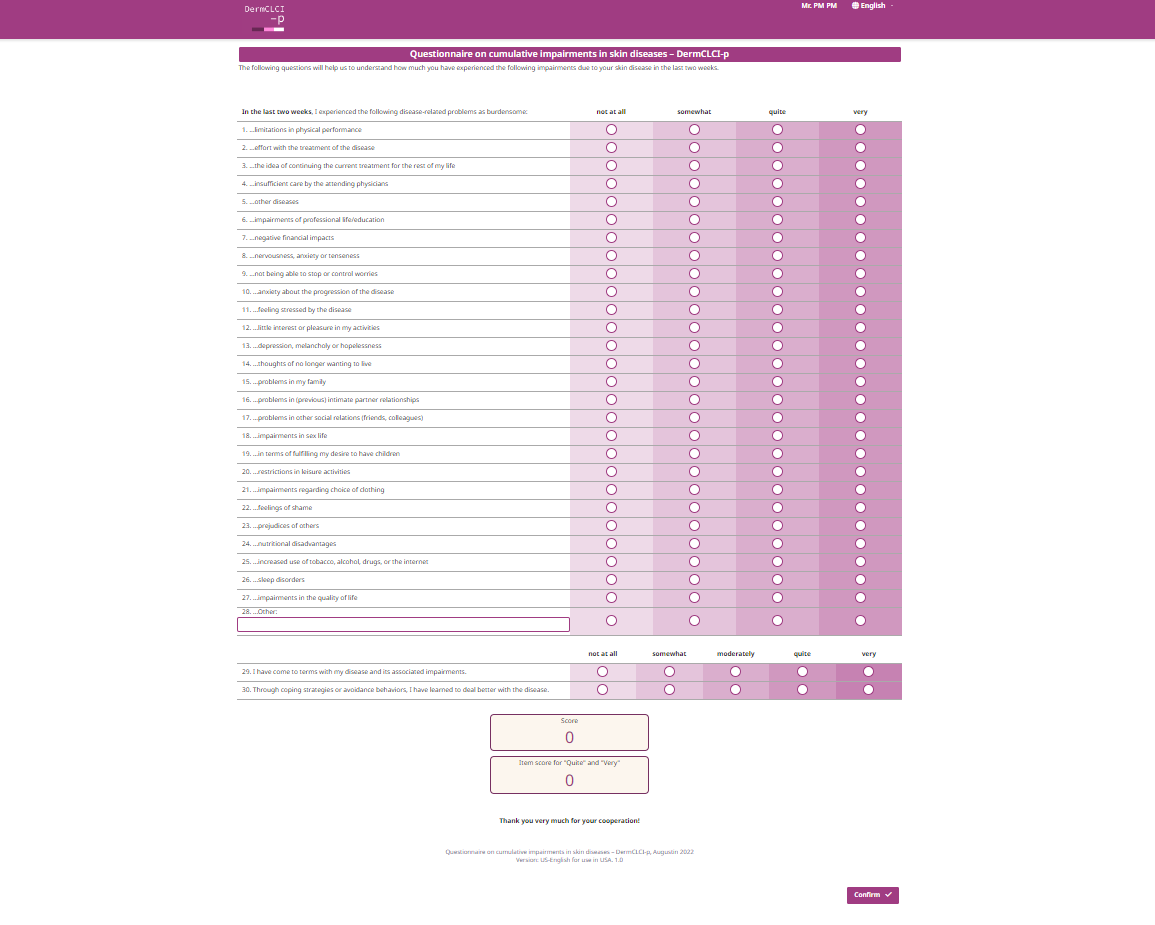The image size is (1155, 925).
Task: Click the Other text input field
Action: pyautogui.click(x=403, y=625)
